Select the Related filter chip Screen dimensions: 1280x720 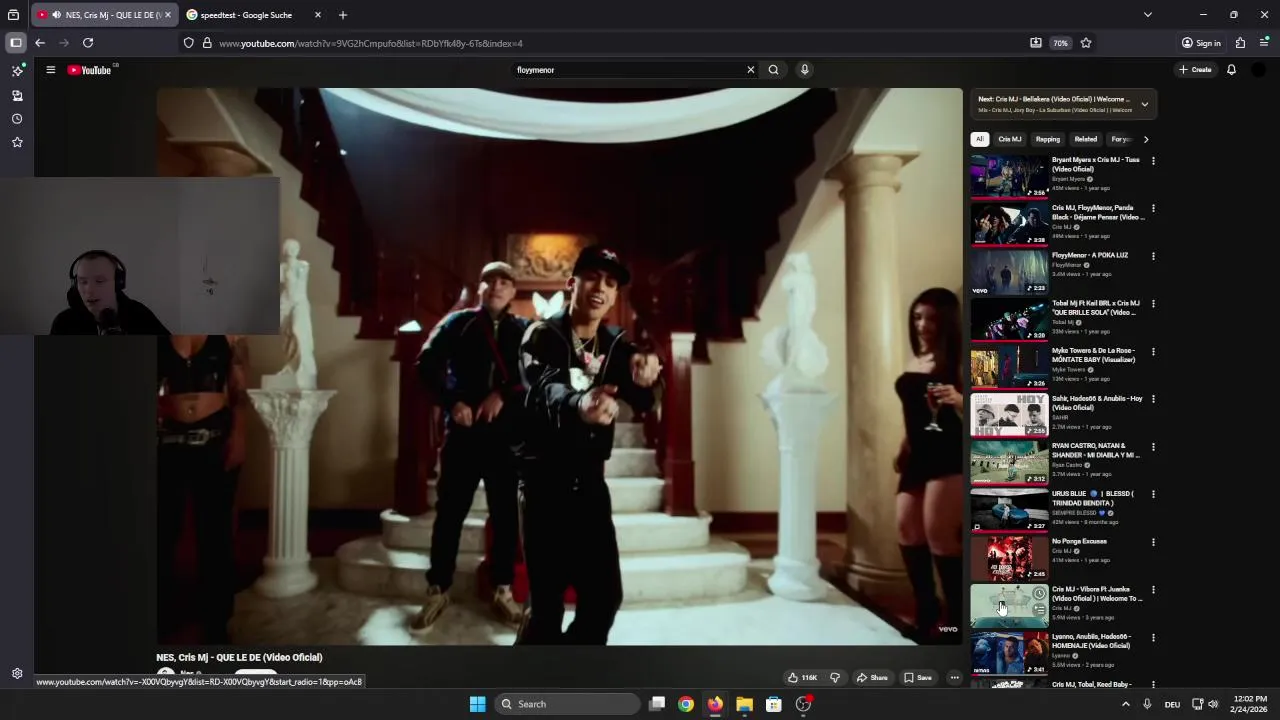click(1085, 139)
